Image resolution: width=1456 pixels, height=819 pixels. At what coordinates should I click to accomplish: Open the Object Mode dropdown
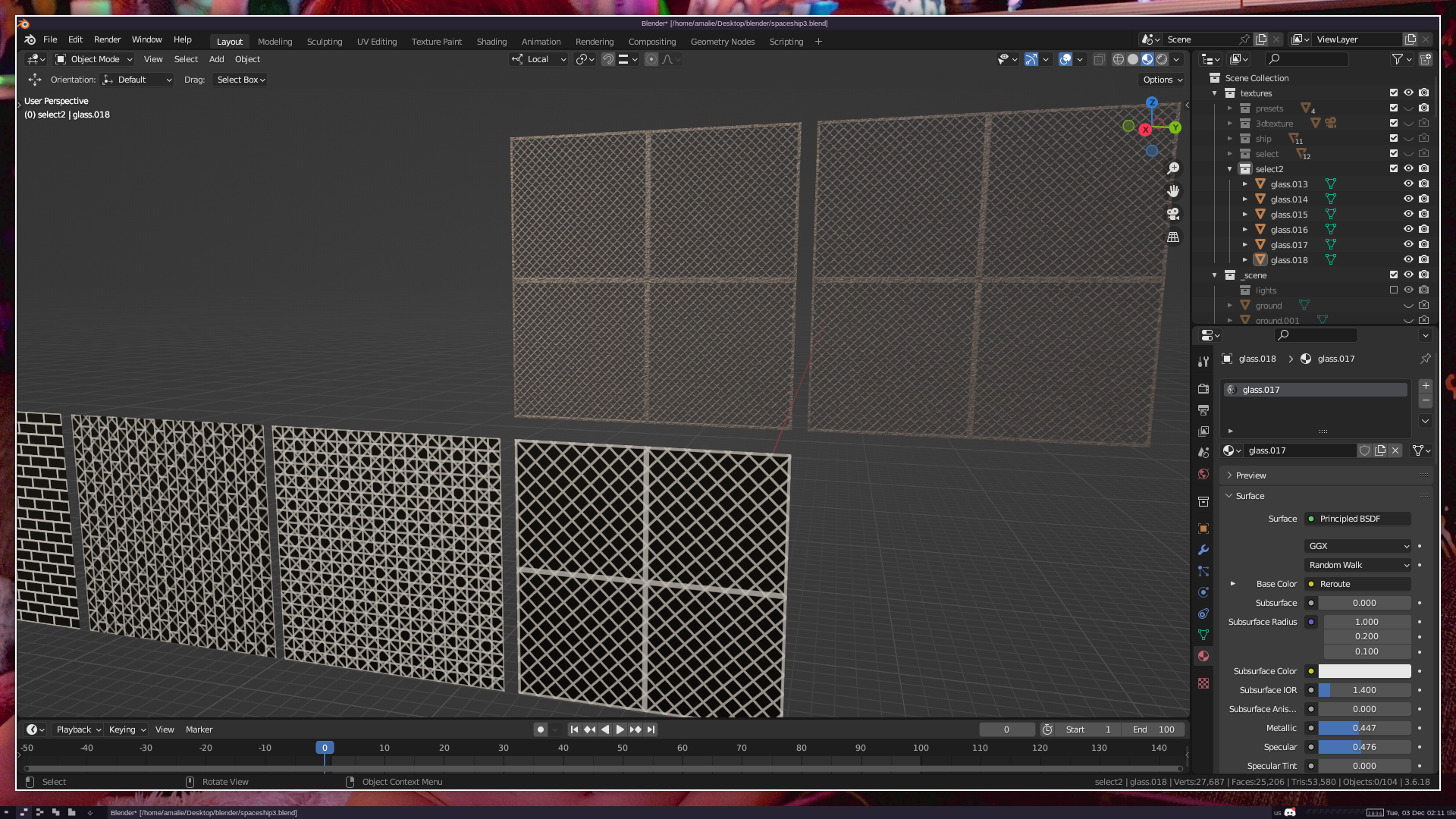point(94,59)
